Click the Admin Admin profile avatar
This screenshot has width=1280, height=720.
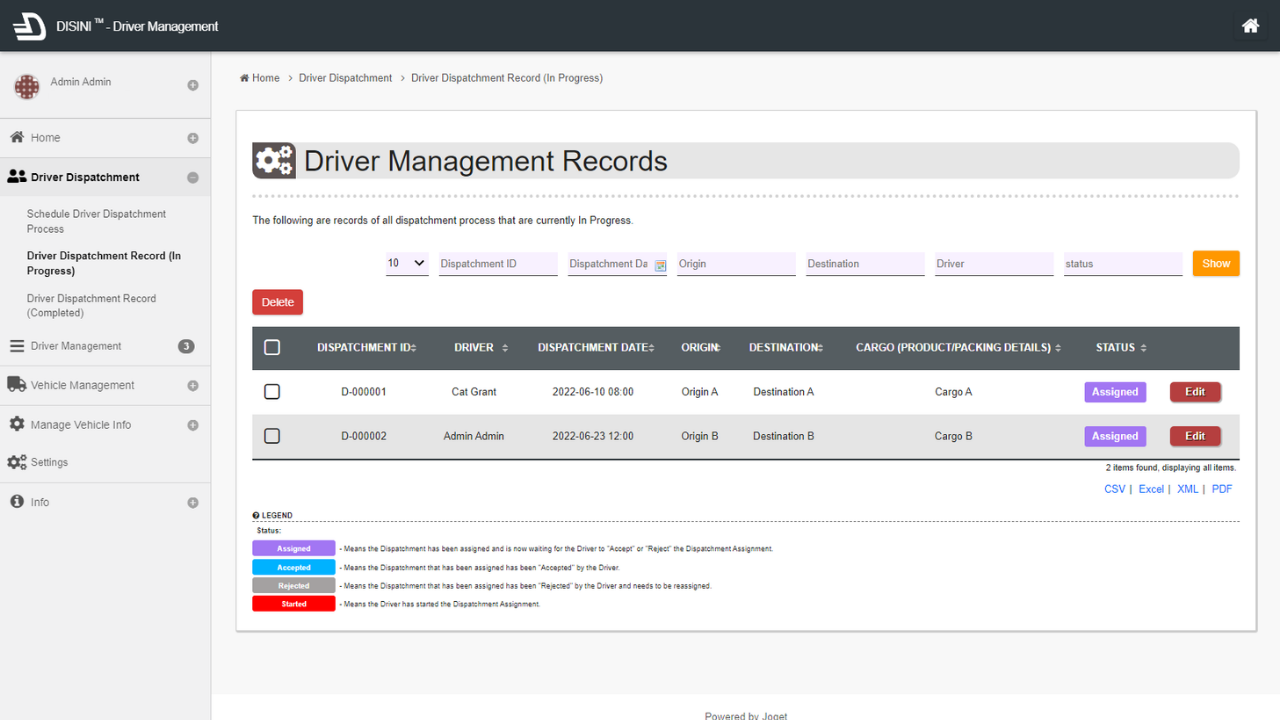(x=26, y=87)
